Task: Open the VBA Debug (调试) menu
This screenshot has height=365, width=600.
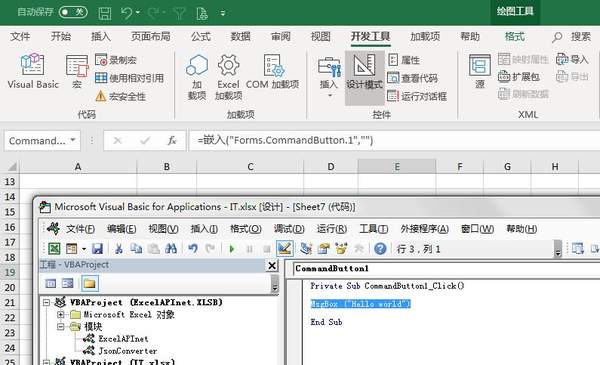Action: (289, 229)
